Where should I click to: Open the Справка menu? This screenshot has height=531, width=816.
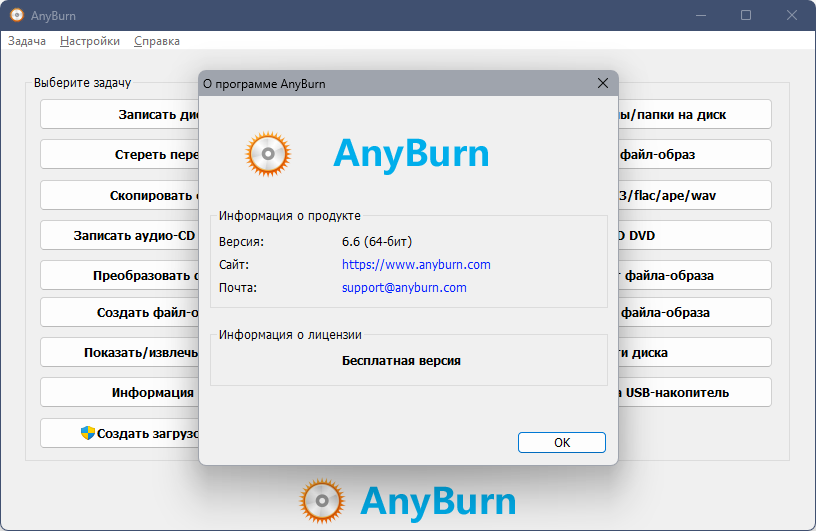coord(157,41)
